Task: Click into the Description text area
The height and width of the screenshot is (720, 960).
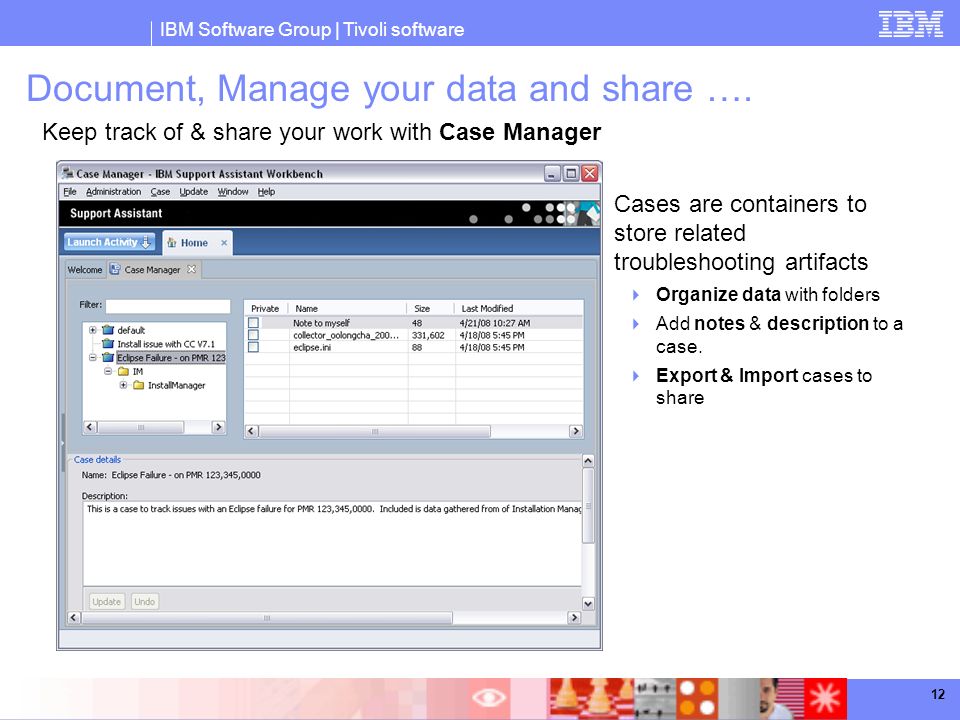Action: pyautogui.click(x=332, y=544)
